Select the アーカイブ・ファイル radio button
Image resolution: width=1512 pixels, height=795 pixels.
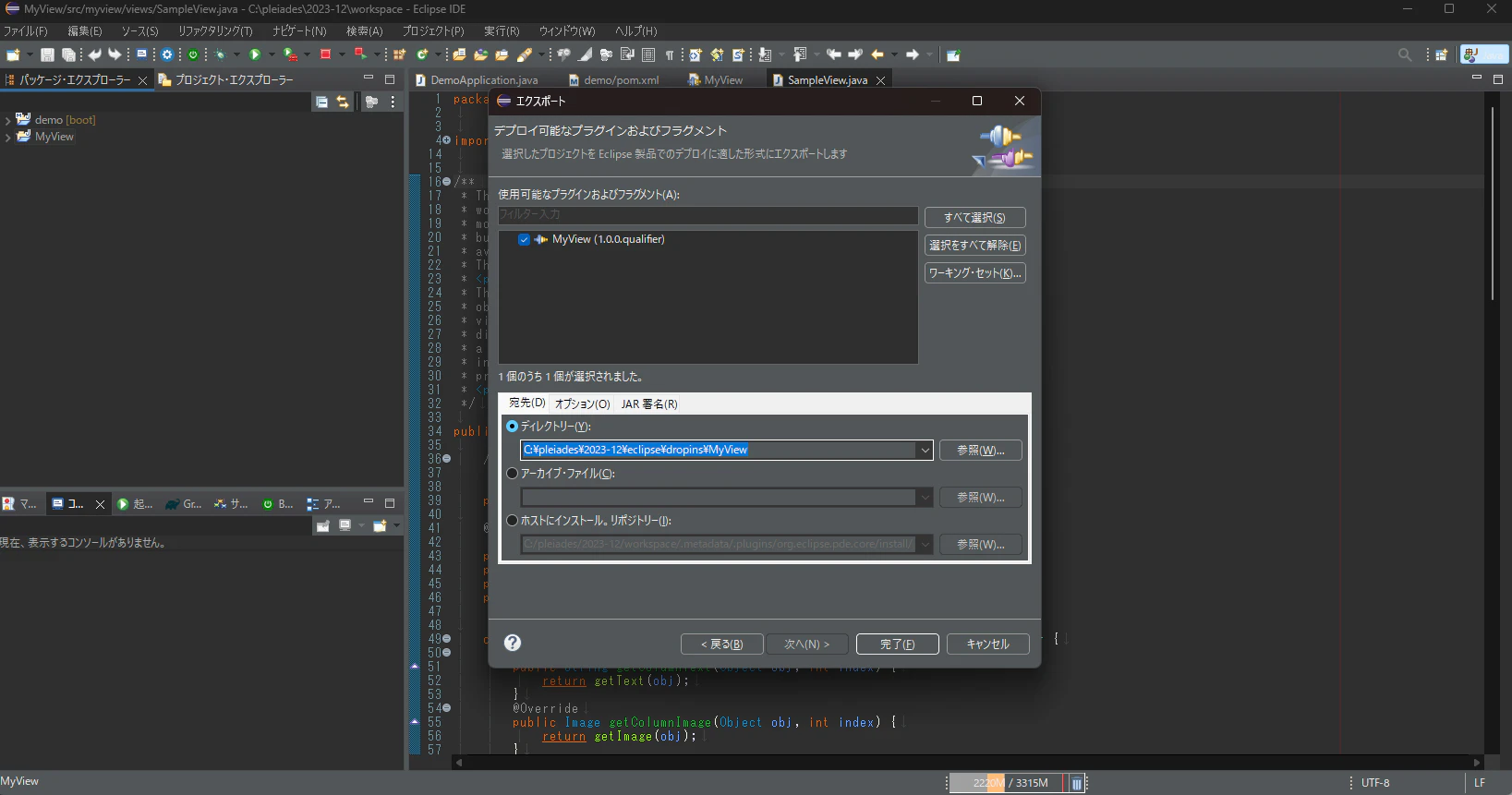(513, 474)
